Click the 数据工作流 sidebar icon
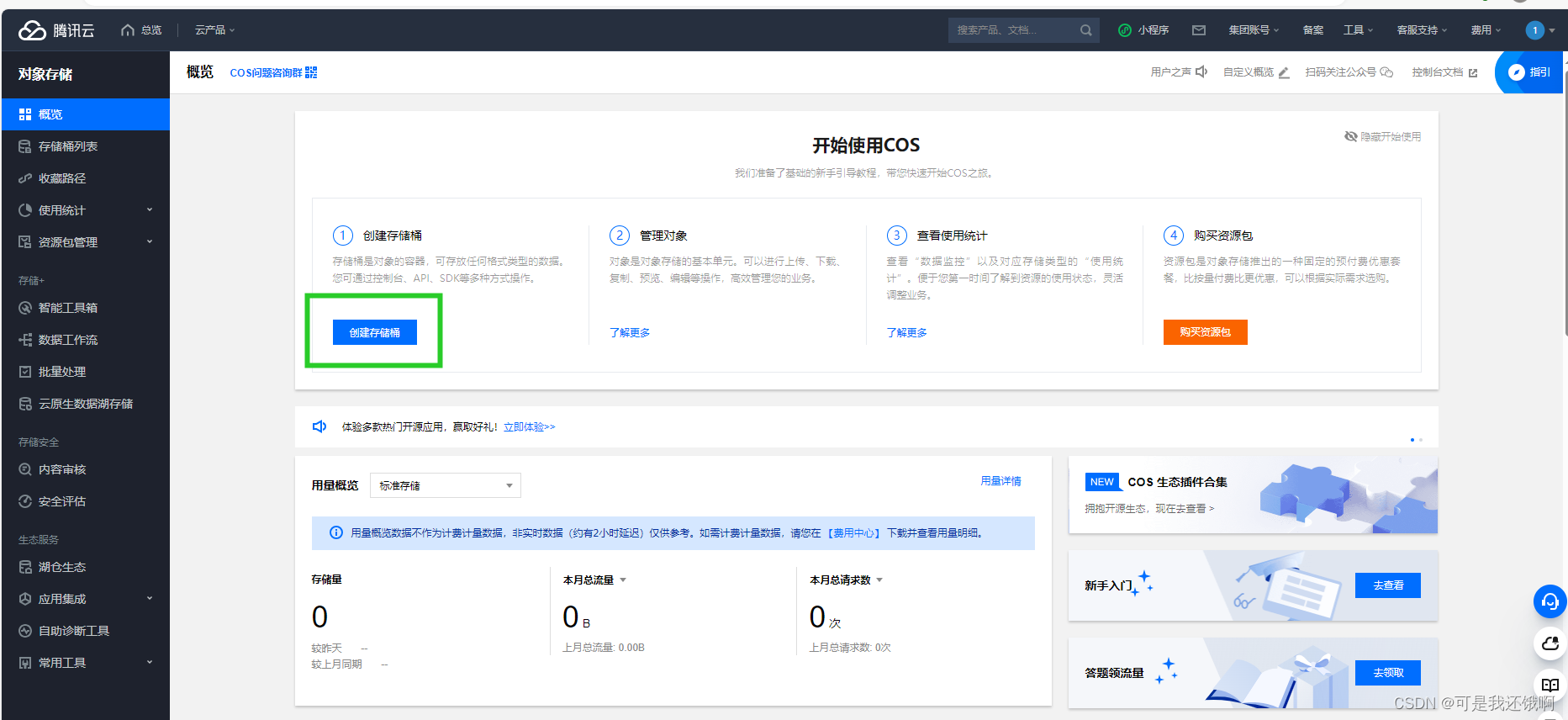 coord(25,340)
